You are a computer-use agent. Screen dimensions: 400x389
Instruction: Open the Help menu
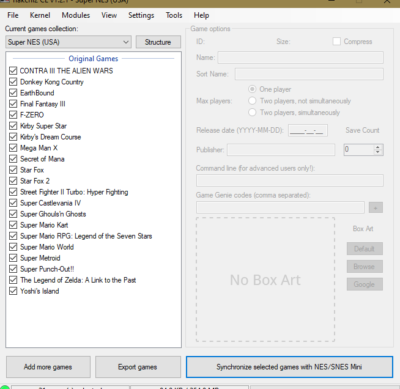pos(201,15)
